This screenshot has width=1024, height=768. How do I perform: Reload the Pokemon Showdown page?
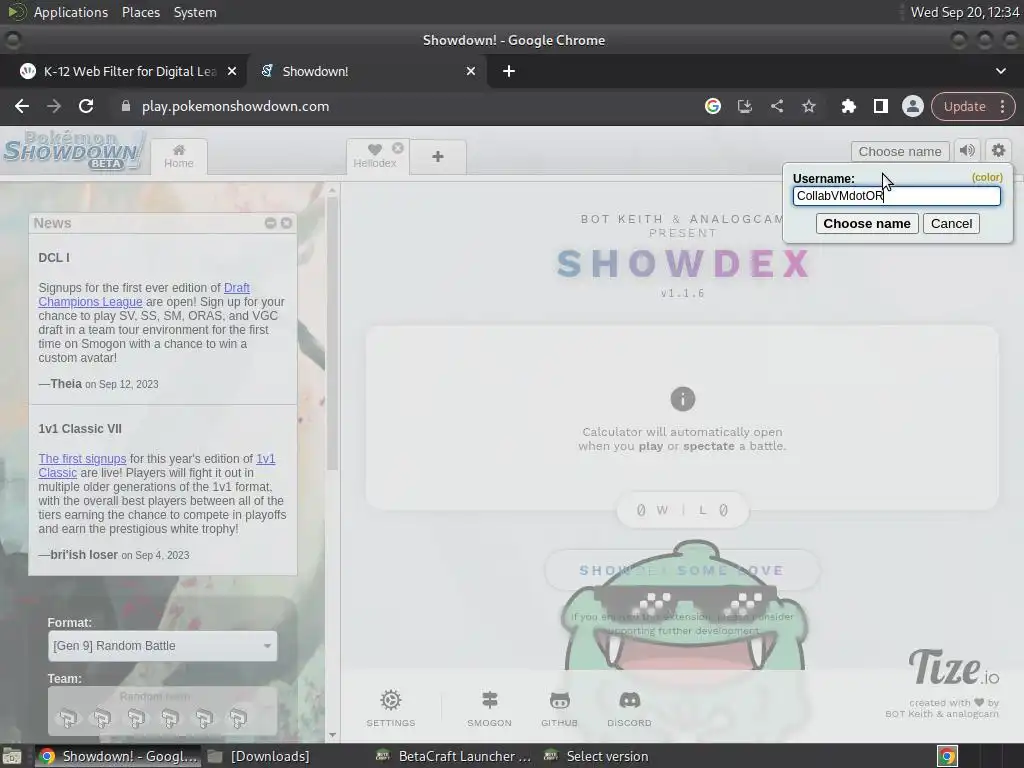click(86, 106)
